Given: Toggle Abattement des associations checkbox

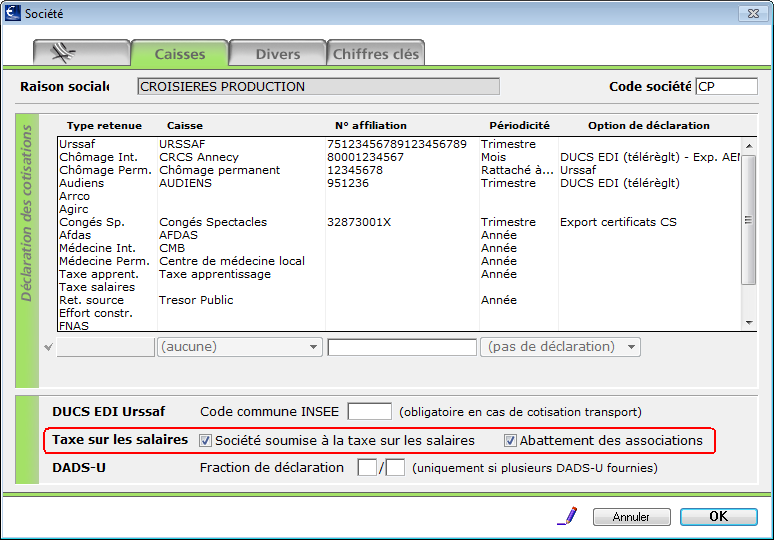Looking at the screenshot, I should click(510, 440).
